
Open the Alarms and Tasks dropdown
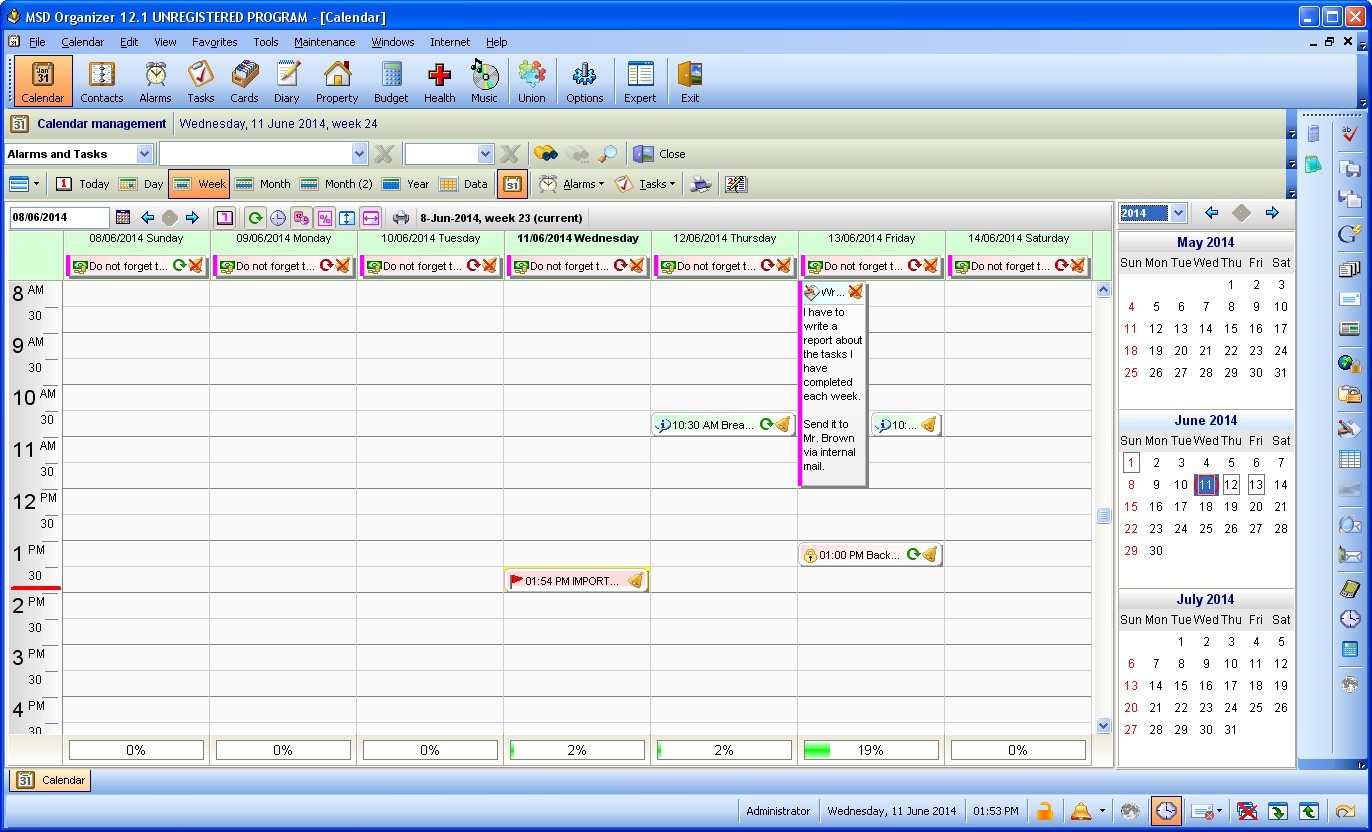[x=144, y=154]
